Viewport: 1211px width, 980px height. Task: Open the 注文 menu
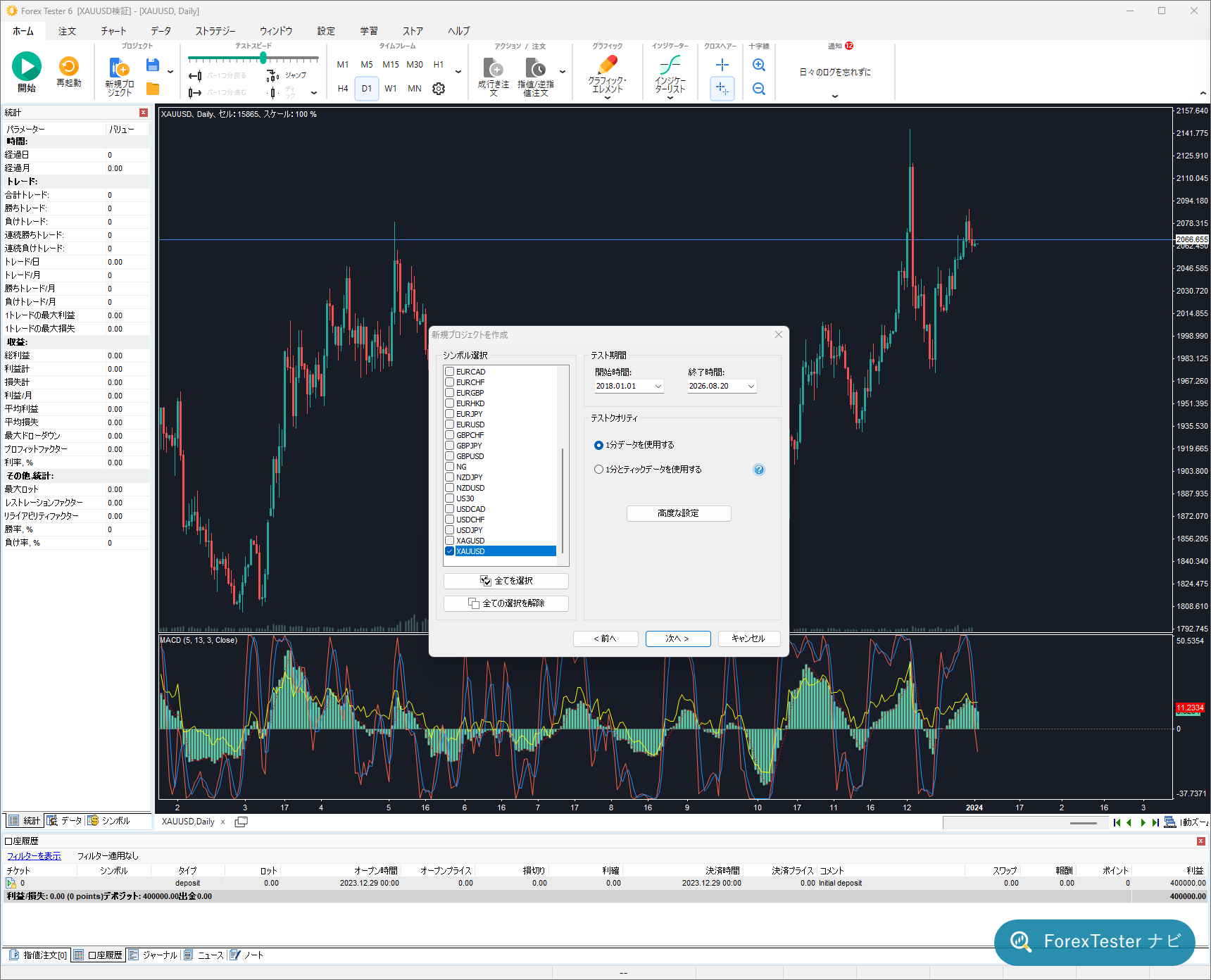[x=68, y=31]
